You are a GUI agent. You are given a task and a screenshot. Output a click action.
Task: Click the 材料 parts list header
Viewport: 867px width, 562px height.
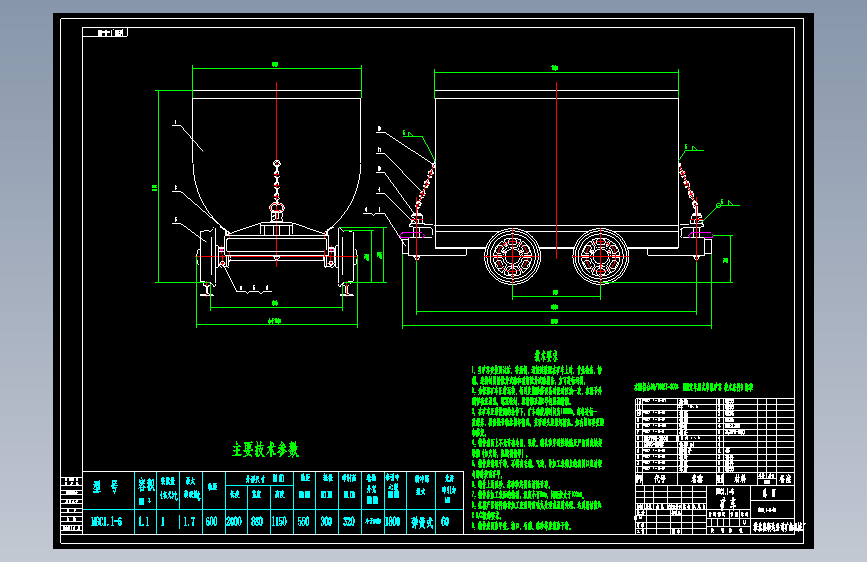pos(740,479)
